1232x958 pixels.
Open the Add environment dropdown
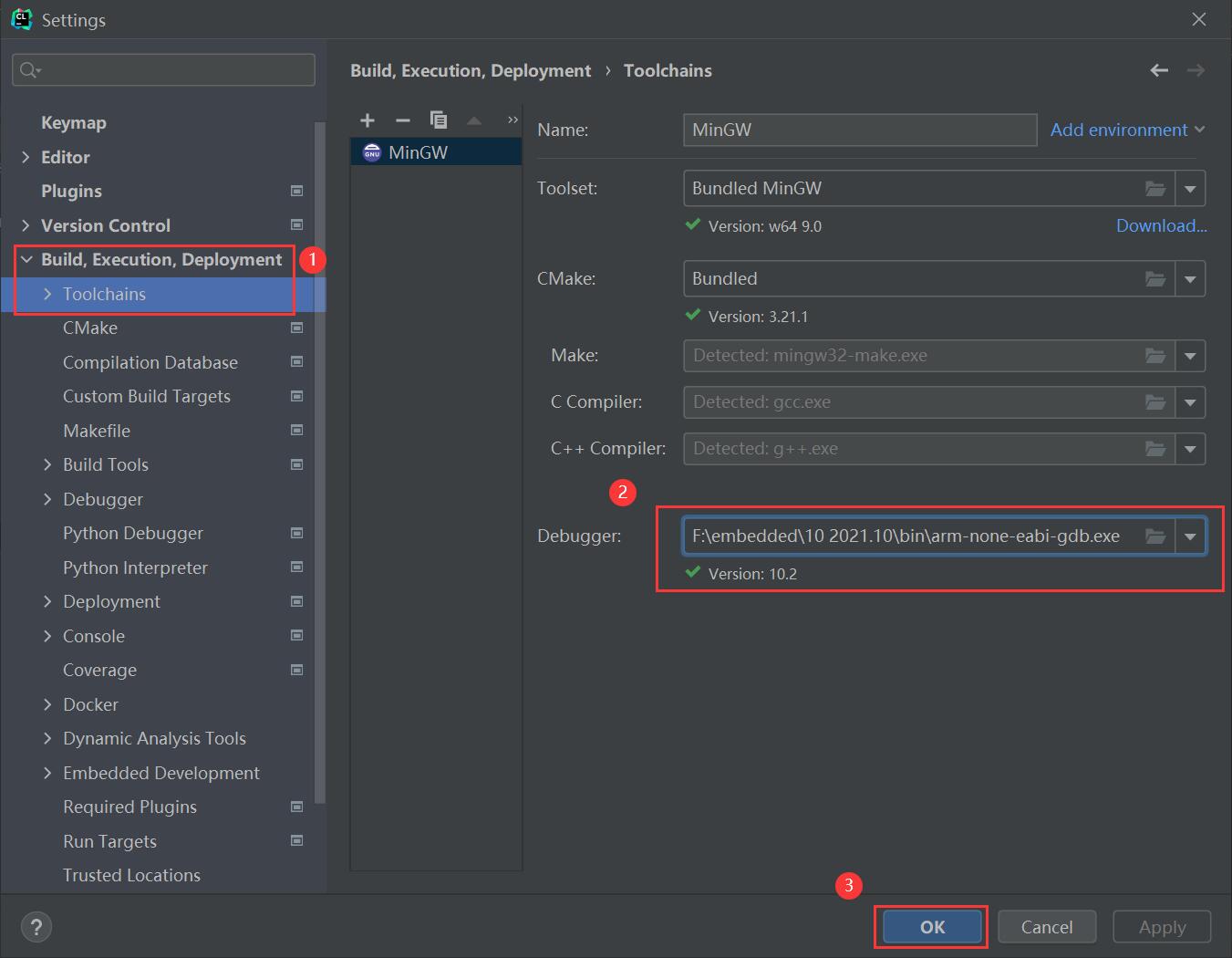(x=1128, y=130)
